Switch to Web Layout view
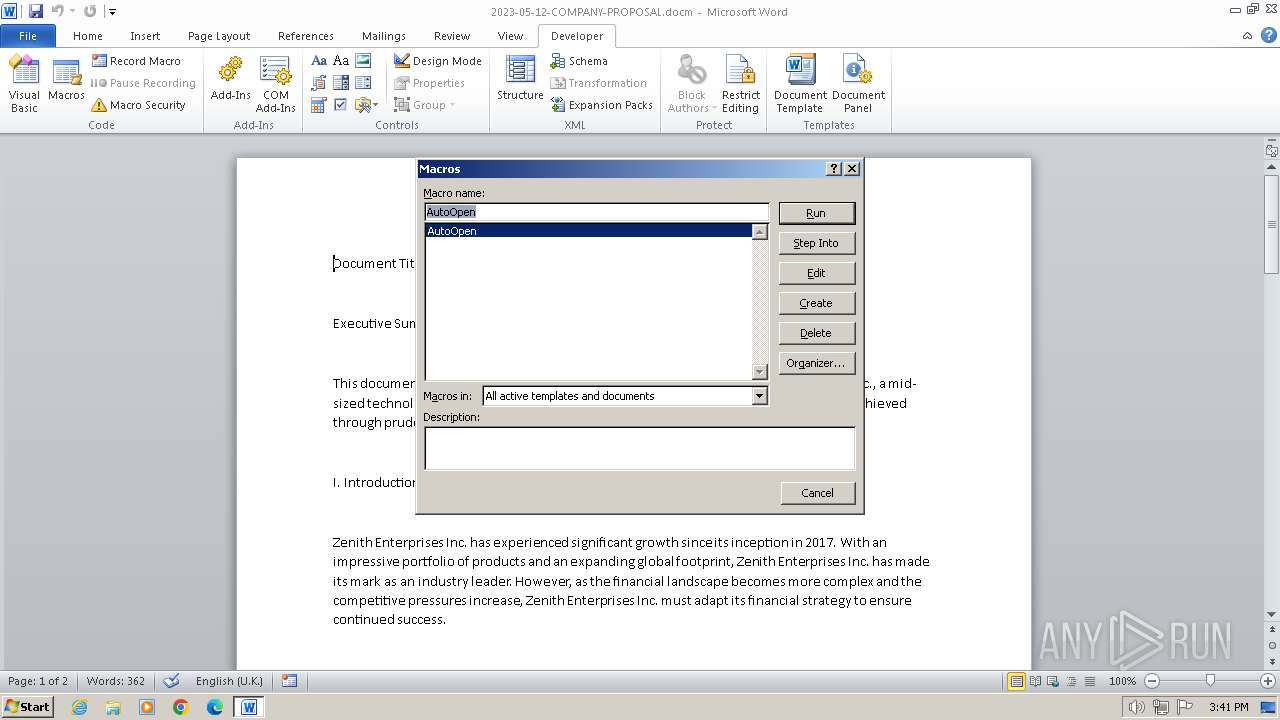The height and width of the screenshot is (720, 1280). (x=1052, y=681)
